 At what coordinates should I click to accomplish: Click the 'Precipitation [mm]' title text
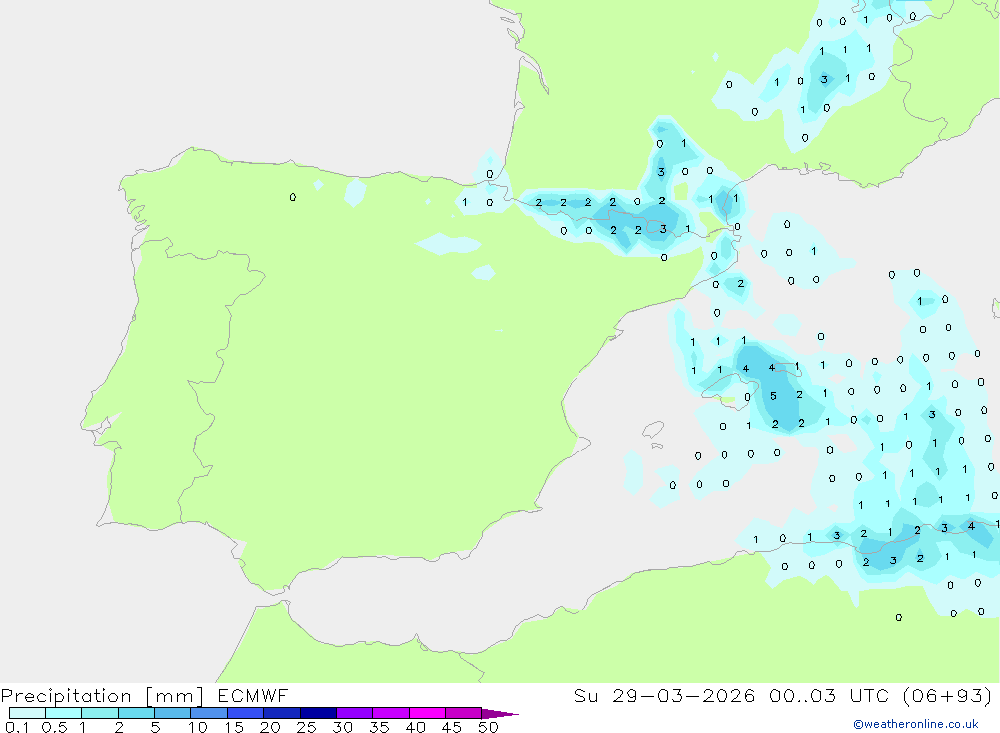click(x=102, y=696)
